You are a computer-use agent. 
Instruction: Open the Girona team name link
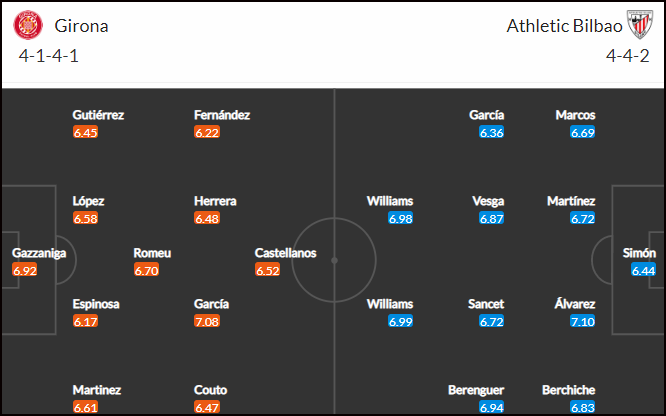81,26
